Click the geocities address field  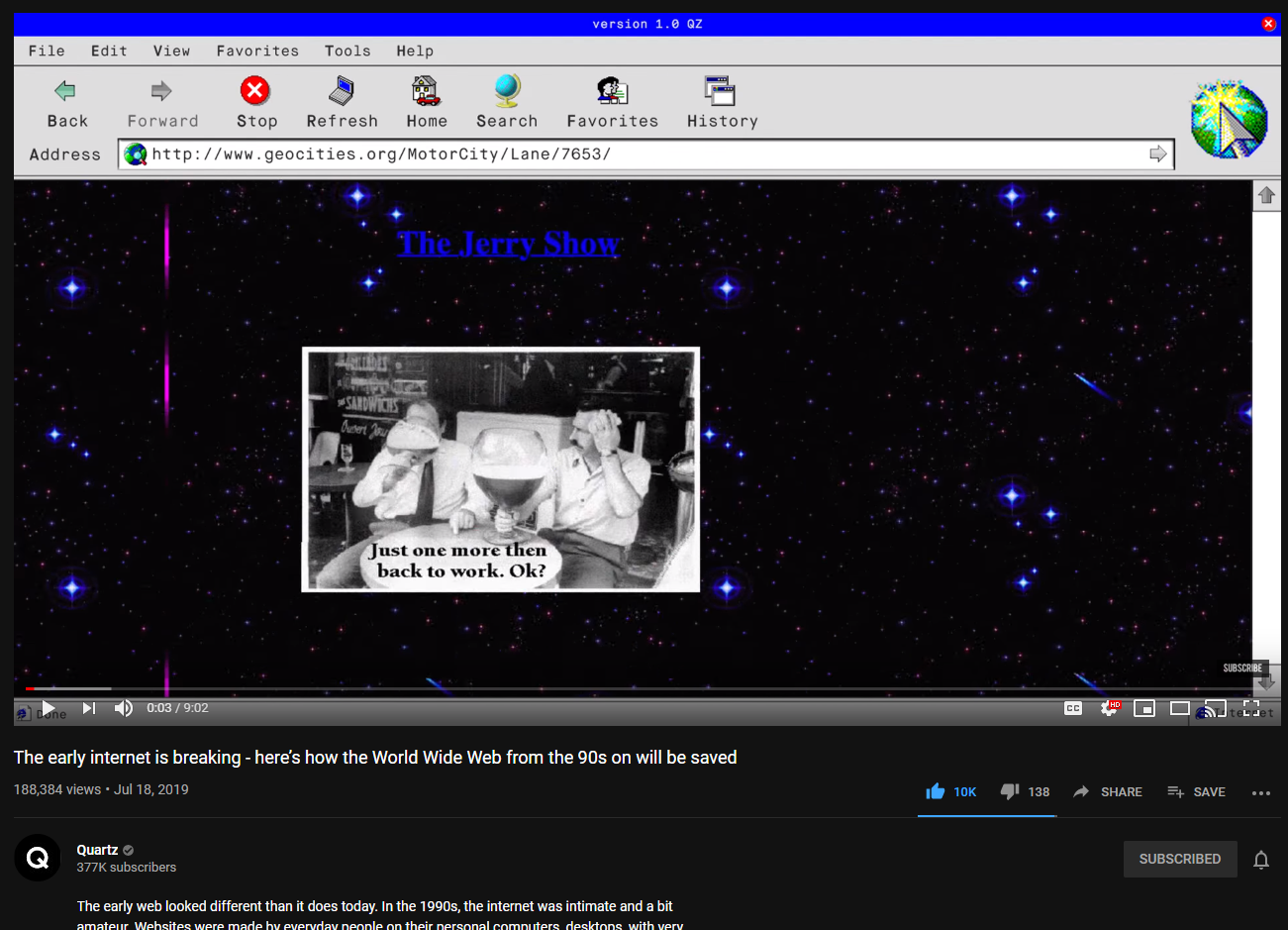(645, 155)
